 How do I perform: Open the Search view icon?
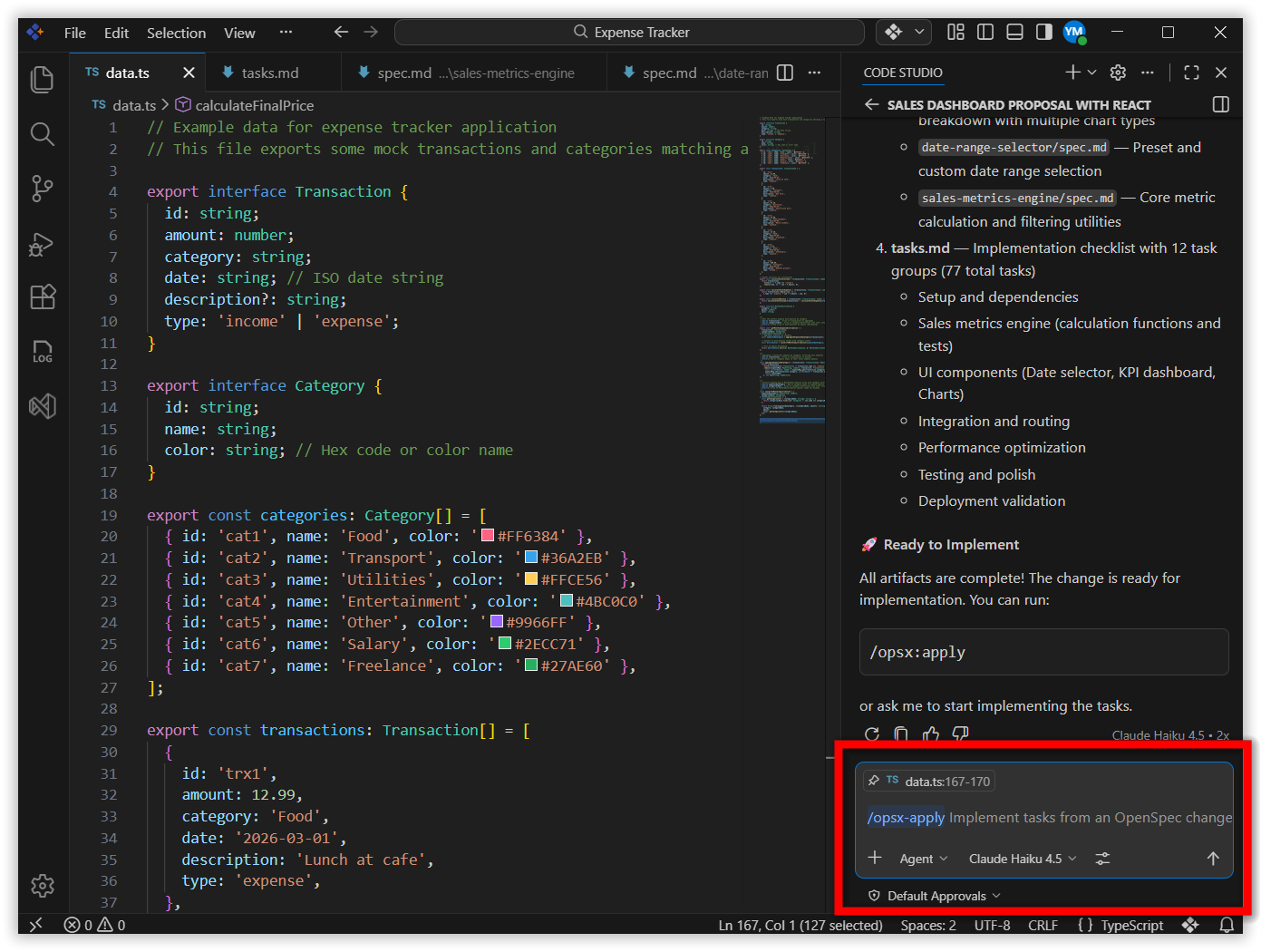pyautogui.click(x=43, y=134)
